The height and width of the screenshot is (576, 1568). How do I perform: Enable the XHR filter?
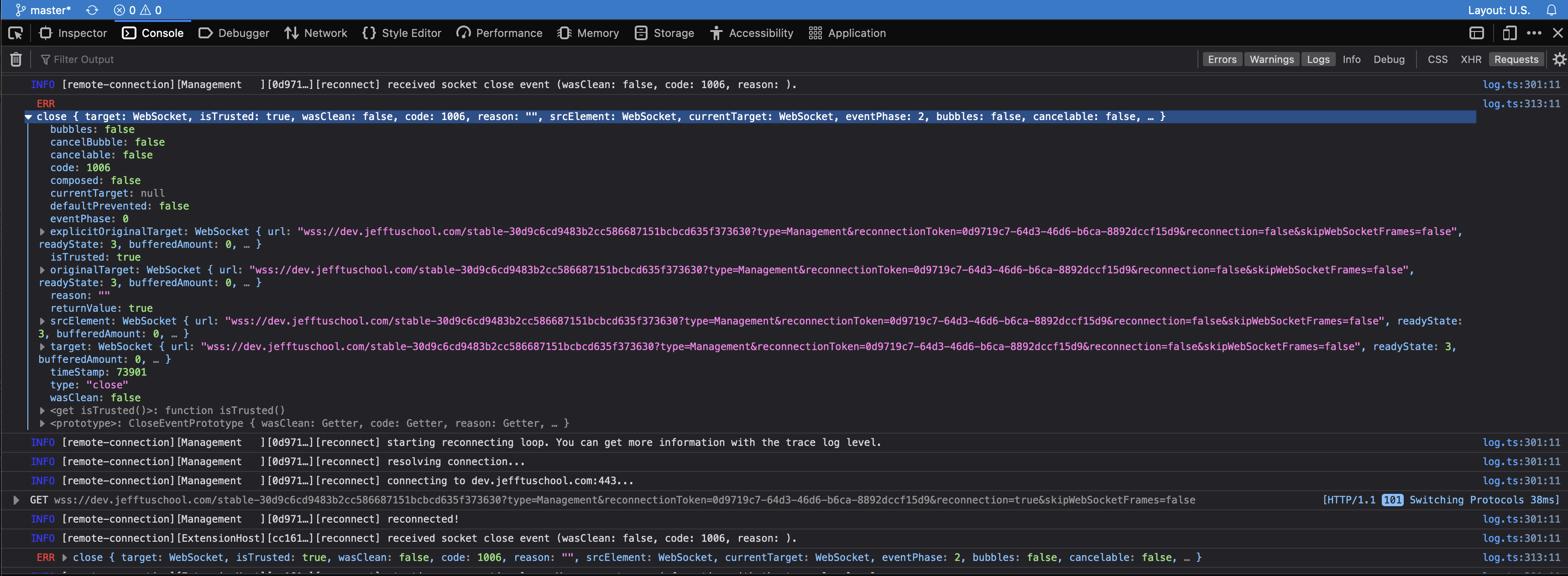[1471, 59]
